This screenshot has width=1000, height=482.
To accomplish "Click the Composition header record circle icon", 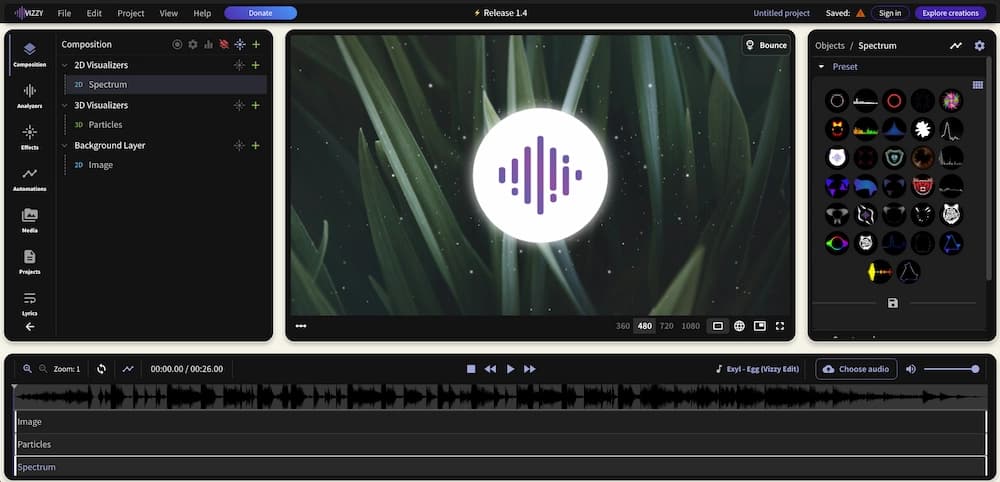I will click(177, 45).
